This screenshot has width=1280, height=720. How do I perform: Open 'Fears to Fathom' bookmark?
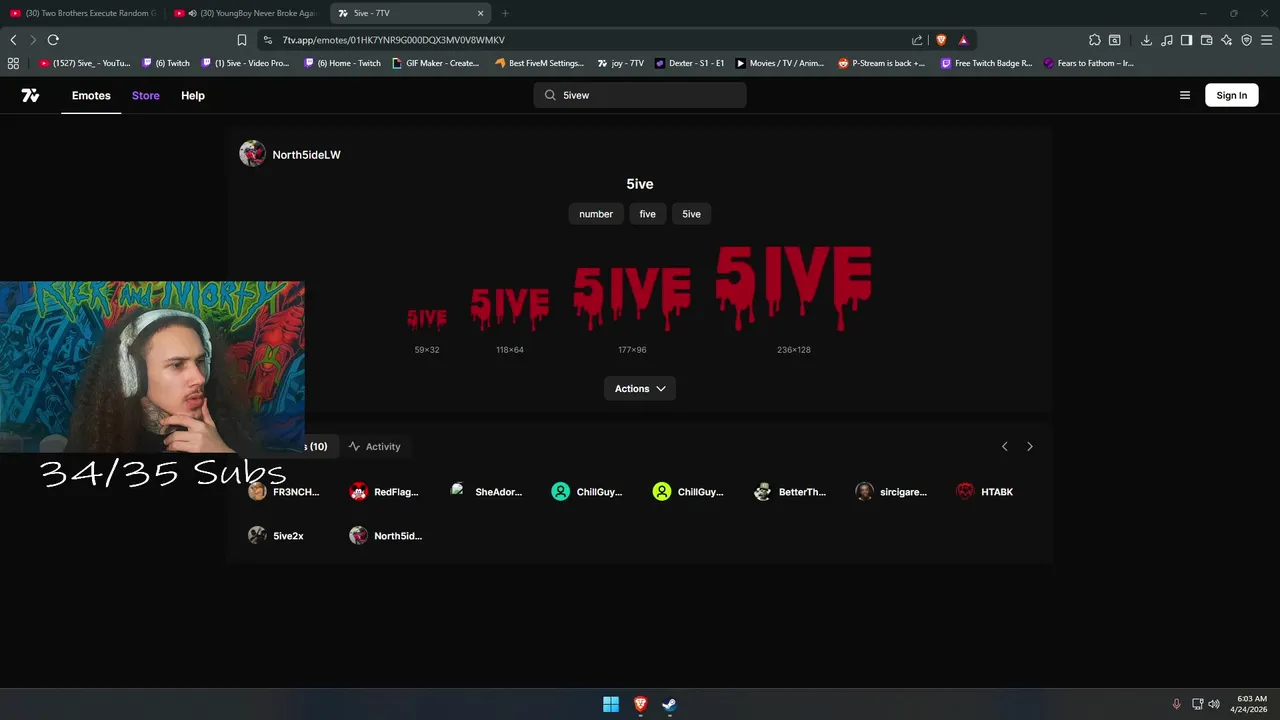pyautogui.click(x=1088, y=63)
